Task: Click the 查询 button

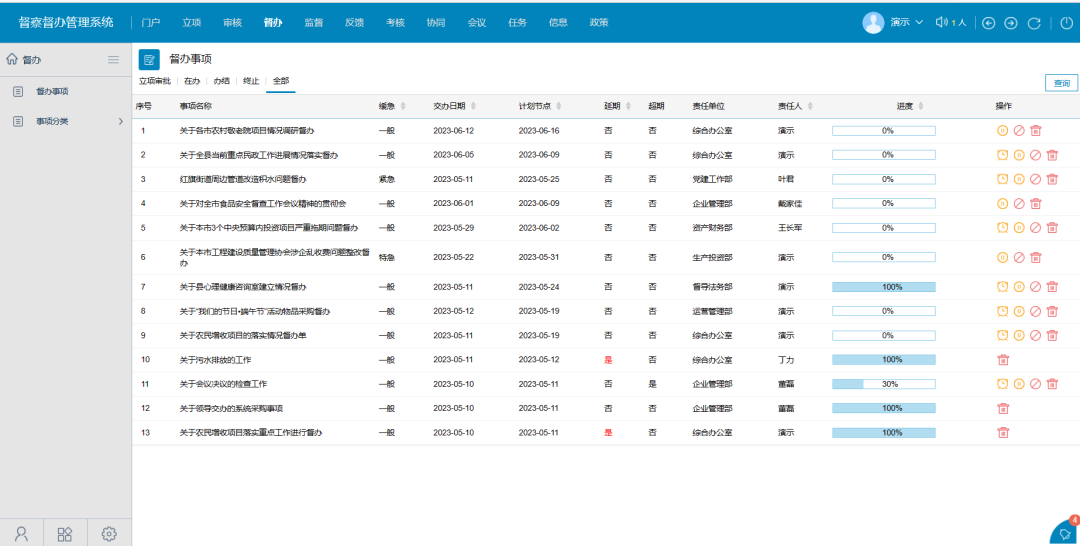Action: [1060, 84]
